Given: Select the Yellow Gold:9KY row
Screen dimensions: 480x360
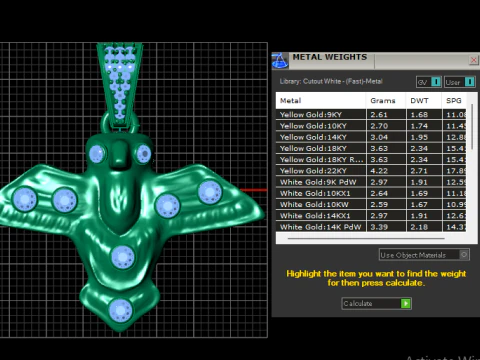Looking at the screenshot, I should tap(371, 115).
